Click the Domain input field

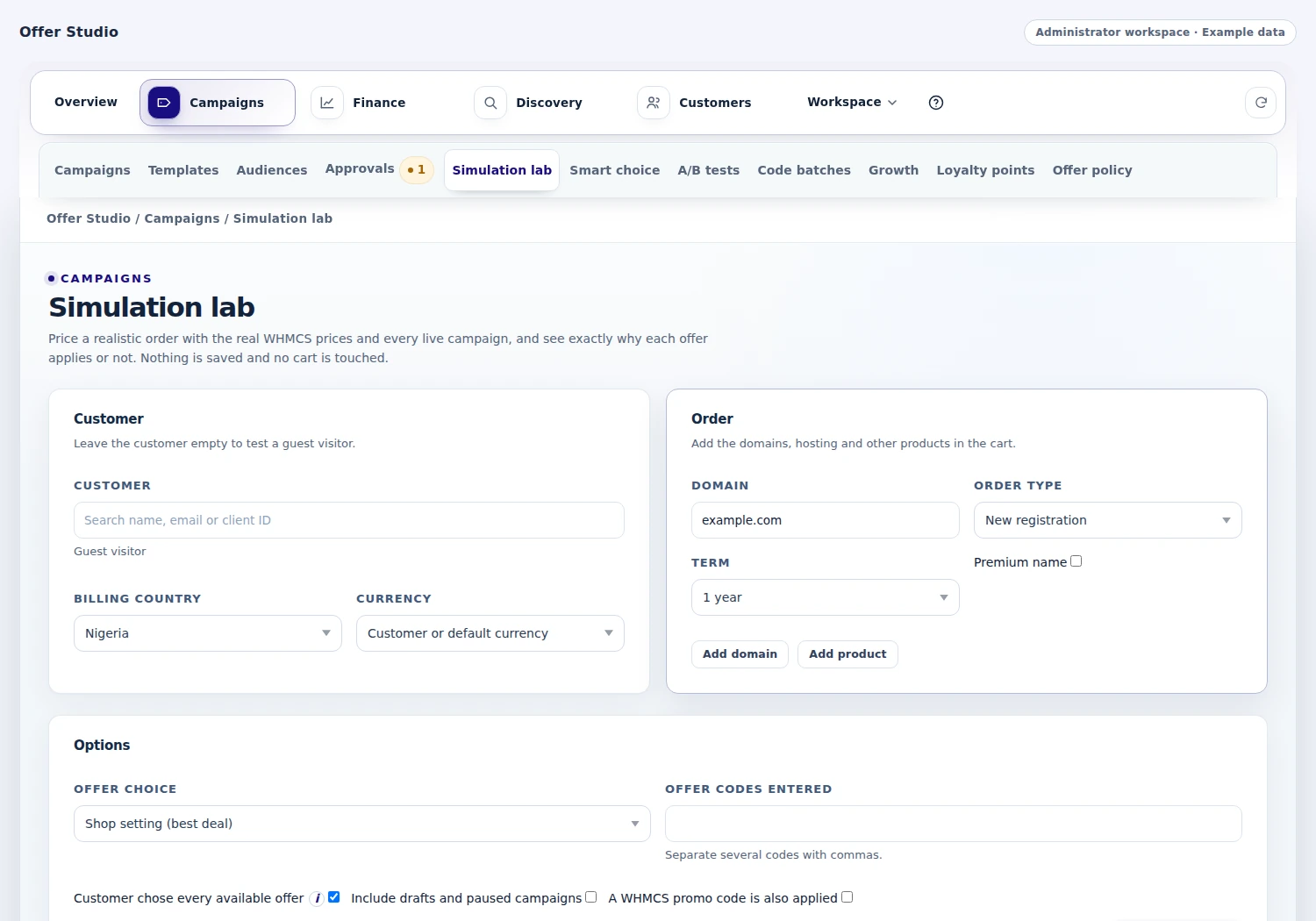tap(826, 520)
